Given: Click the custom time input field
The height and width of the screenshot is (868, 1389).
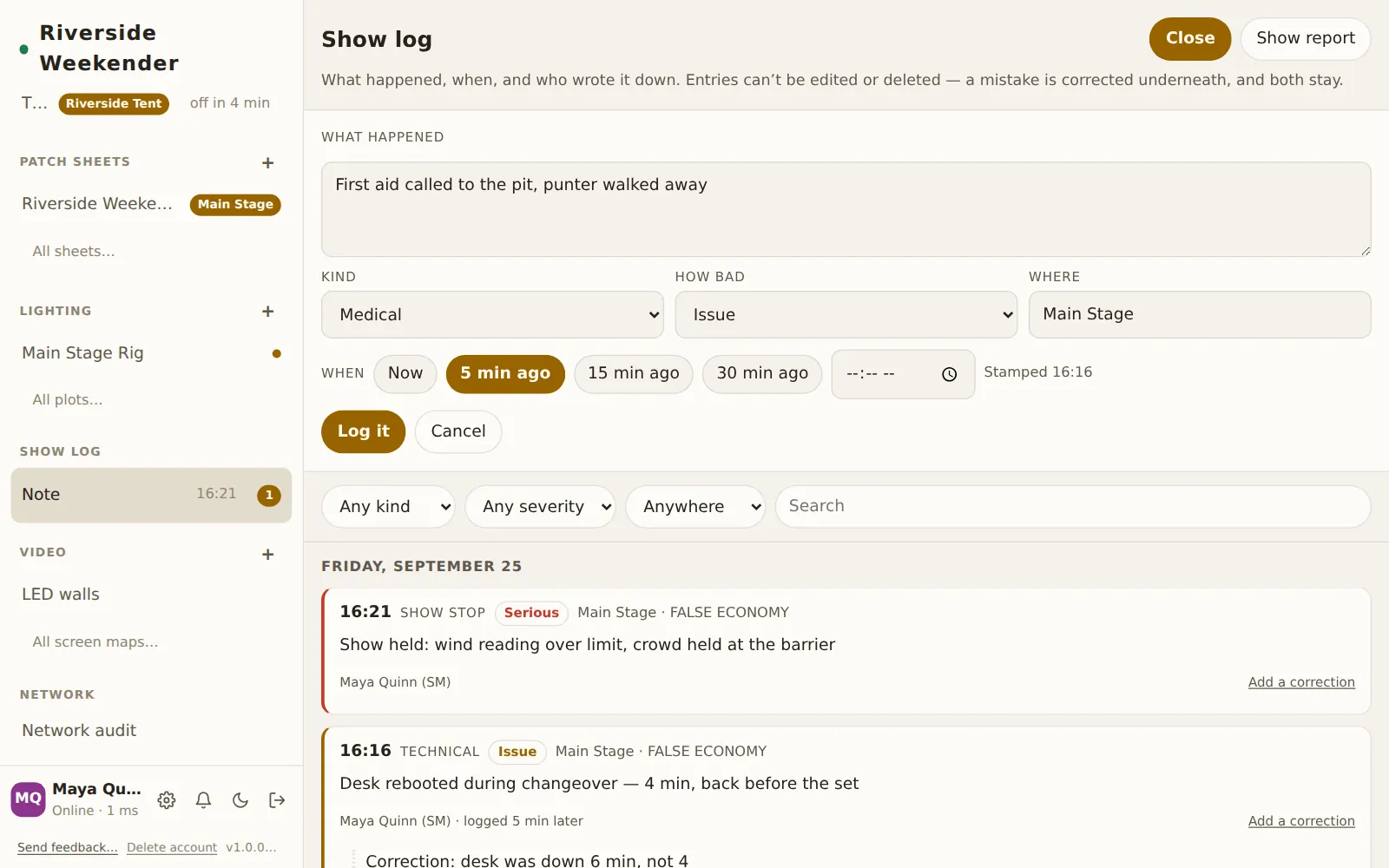Looking at the screenshot, I should (903, 374).
